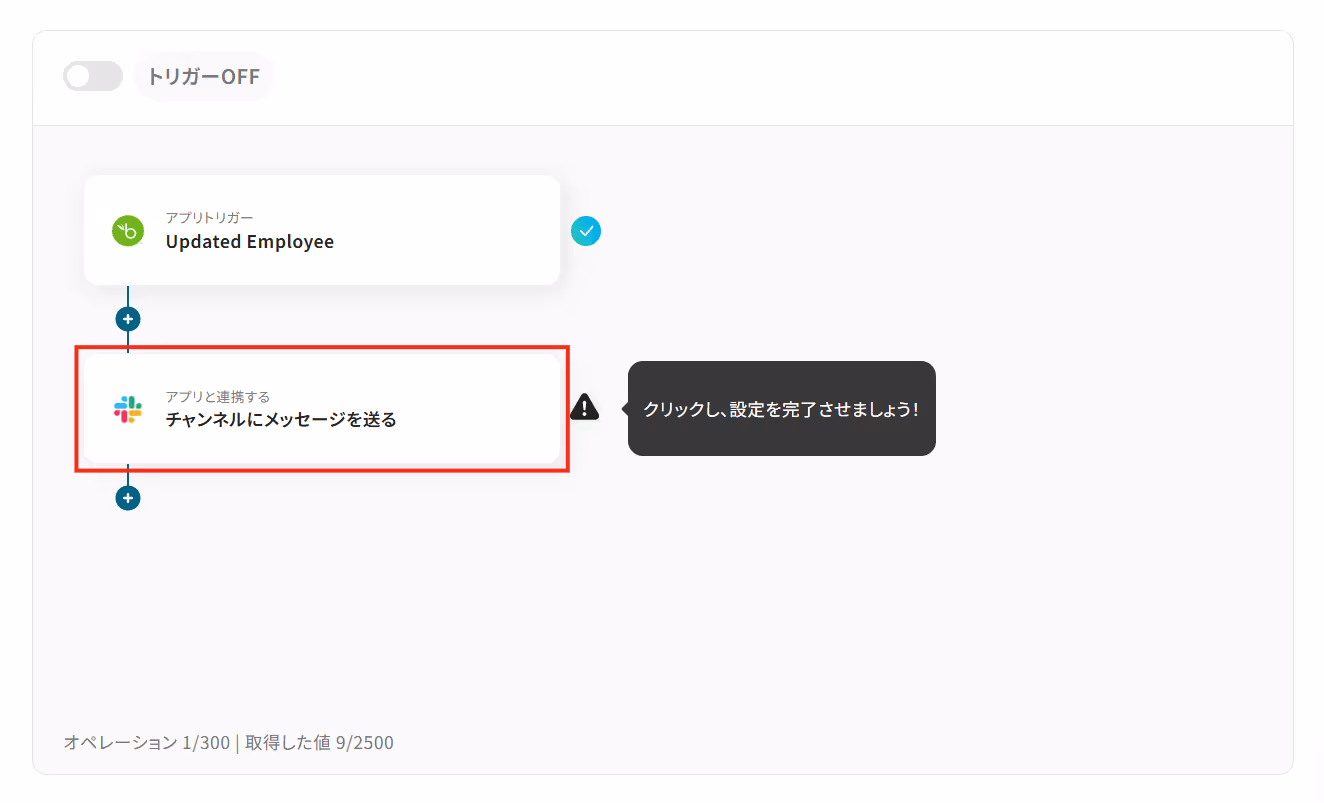Click the オペレーション 1/300 counter text
1324x803 pixels.
[146, 742]
